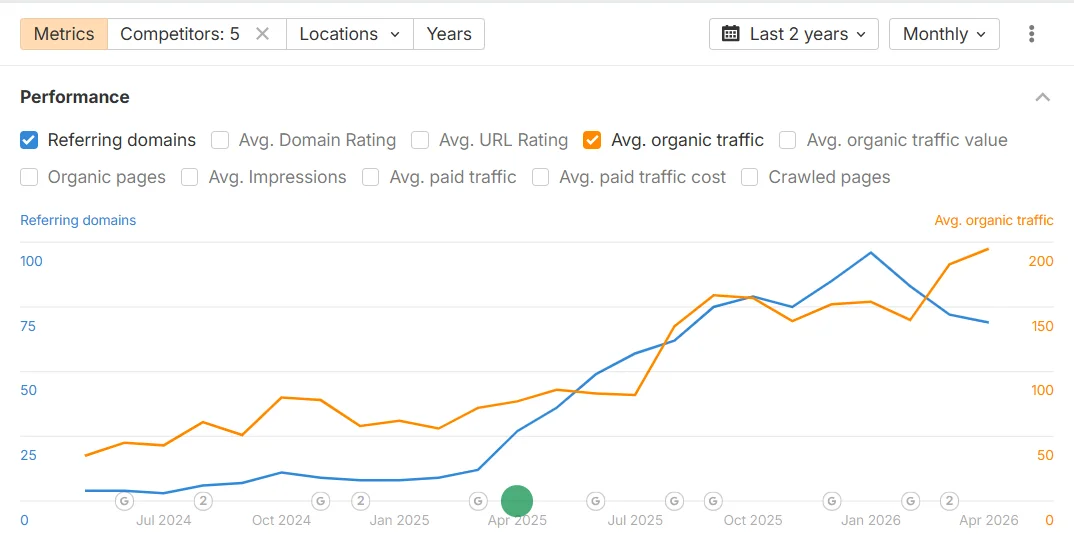Viewport: 1074px width, 544px height.
Task: Click the '2' updates marker near Jan 2025
Action: click(360, 500)
